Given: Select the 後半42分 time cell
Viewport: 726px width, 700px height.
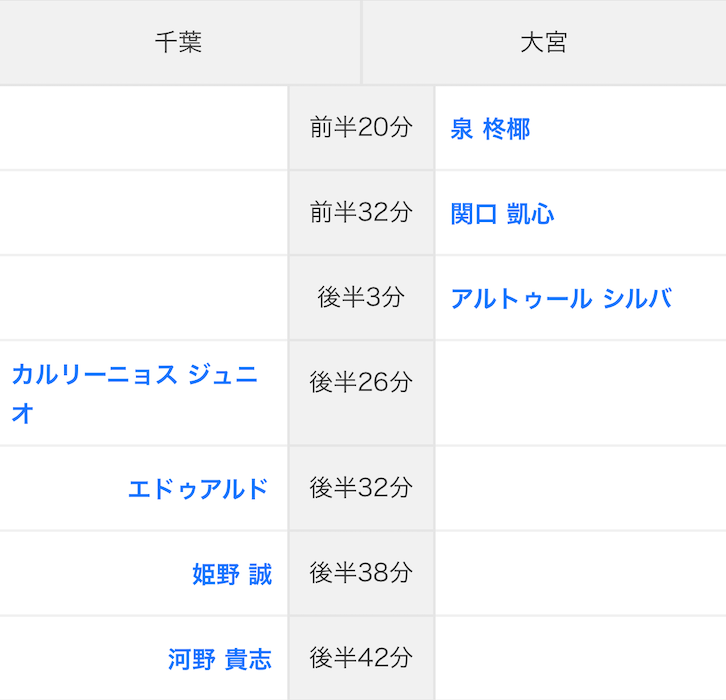Looking at the screenshot, I should point(361,658).
